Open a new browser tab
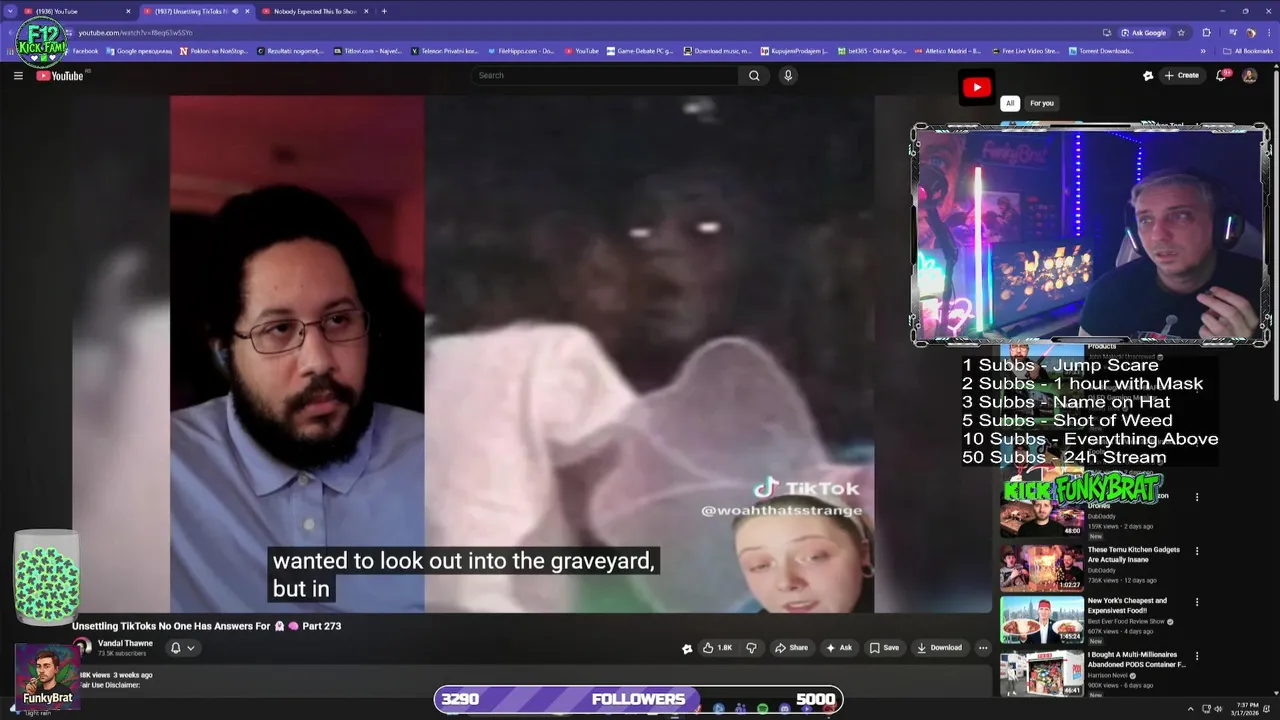The image size is (1280, 720). [x=384, y=11]
